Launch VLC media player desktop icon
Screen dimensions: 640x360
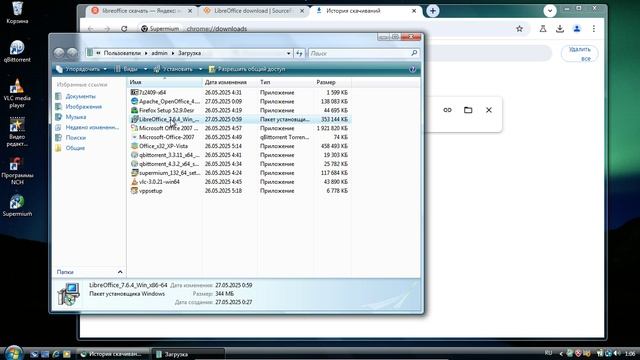pos(17,93)
